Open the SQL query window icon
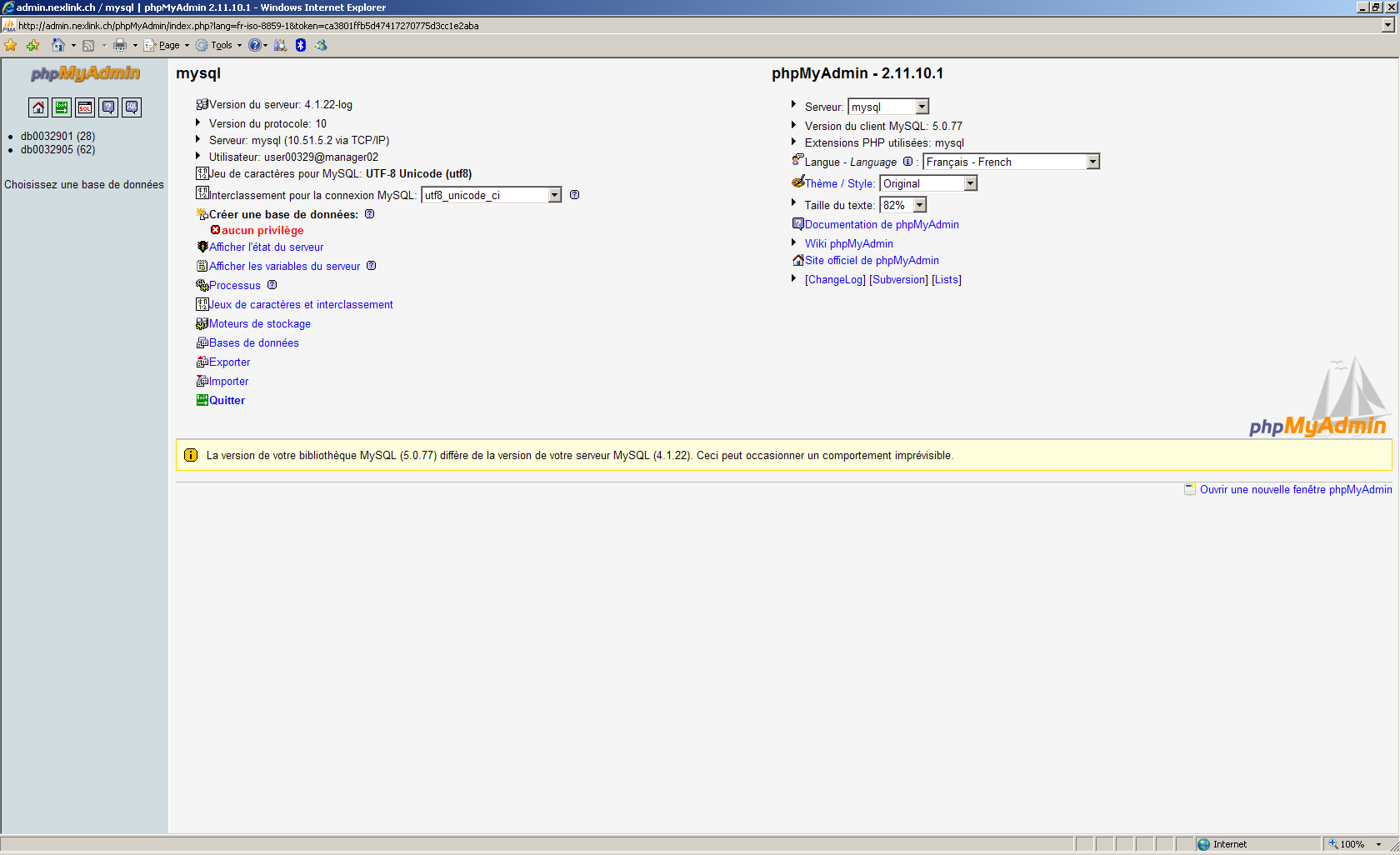 [x=85, y=107]
